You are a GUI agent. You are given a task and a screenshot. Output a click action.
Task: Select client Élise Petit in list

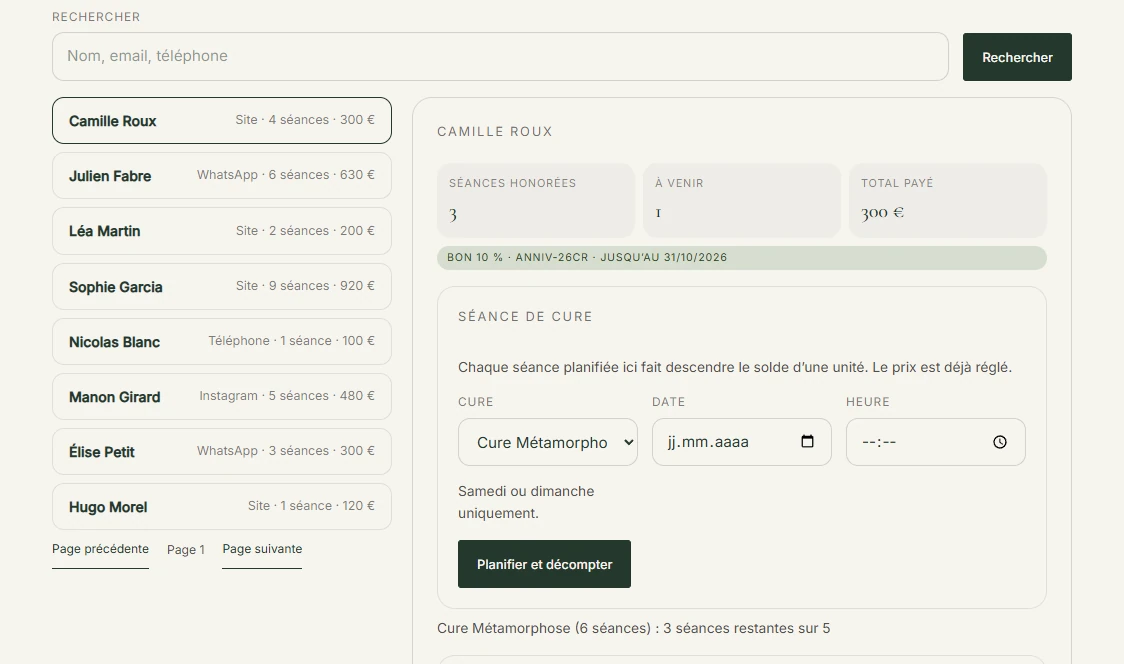[222, 451]
